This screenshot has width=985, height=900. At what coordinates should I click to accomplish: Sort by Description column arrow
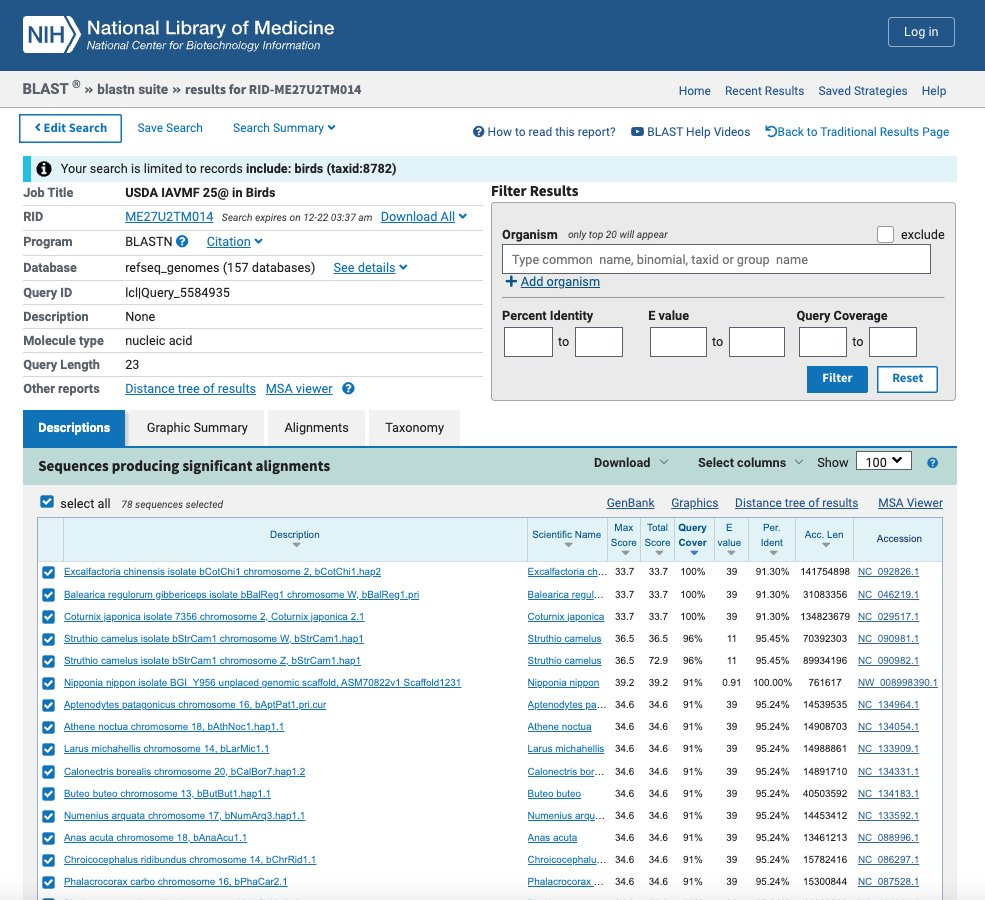(x=296, y=545)
